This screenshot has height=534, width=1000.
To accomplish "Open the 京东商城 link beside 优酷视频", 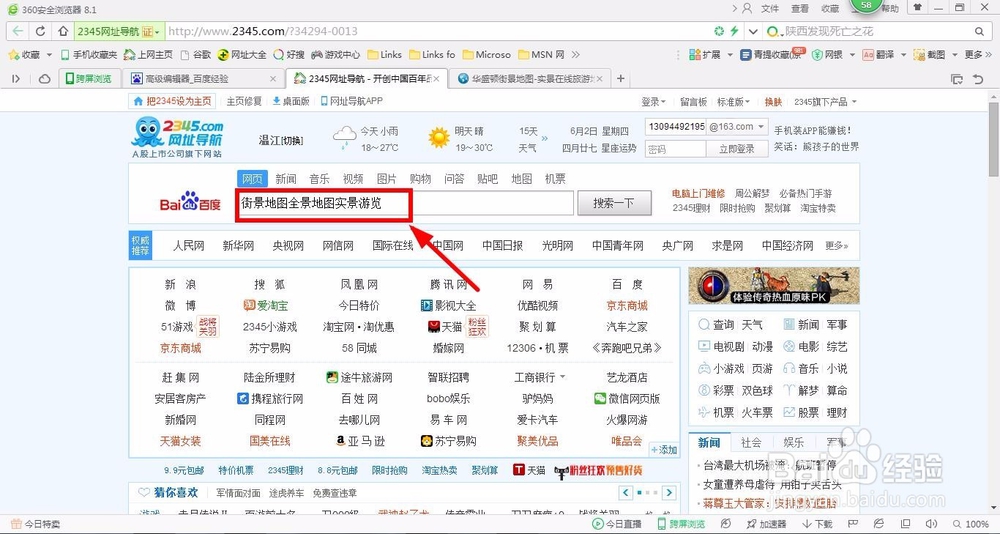I will [x=627, y=306].
